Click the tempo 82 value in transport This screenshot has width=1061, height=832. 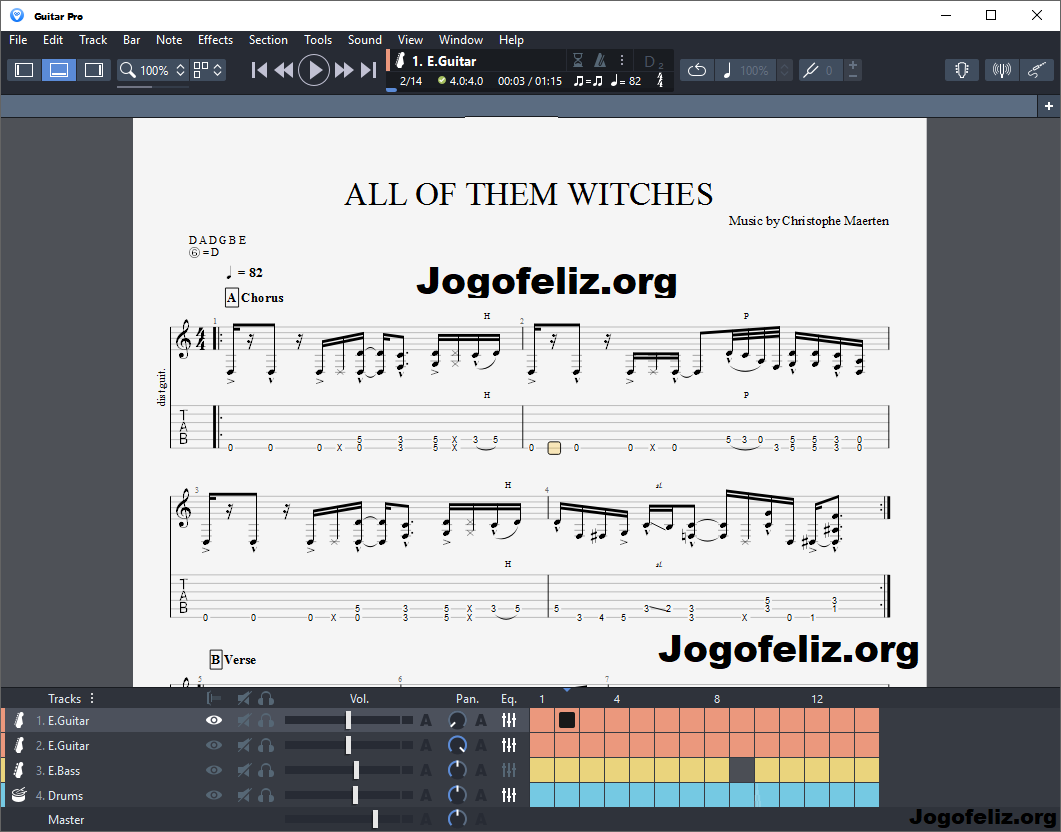(x=626, y=81)
